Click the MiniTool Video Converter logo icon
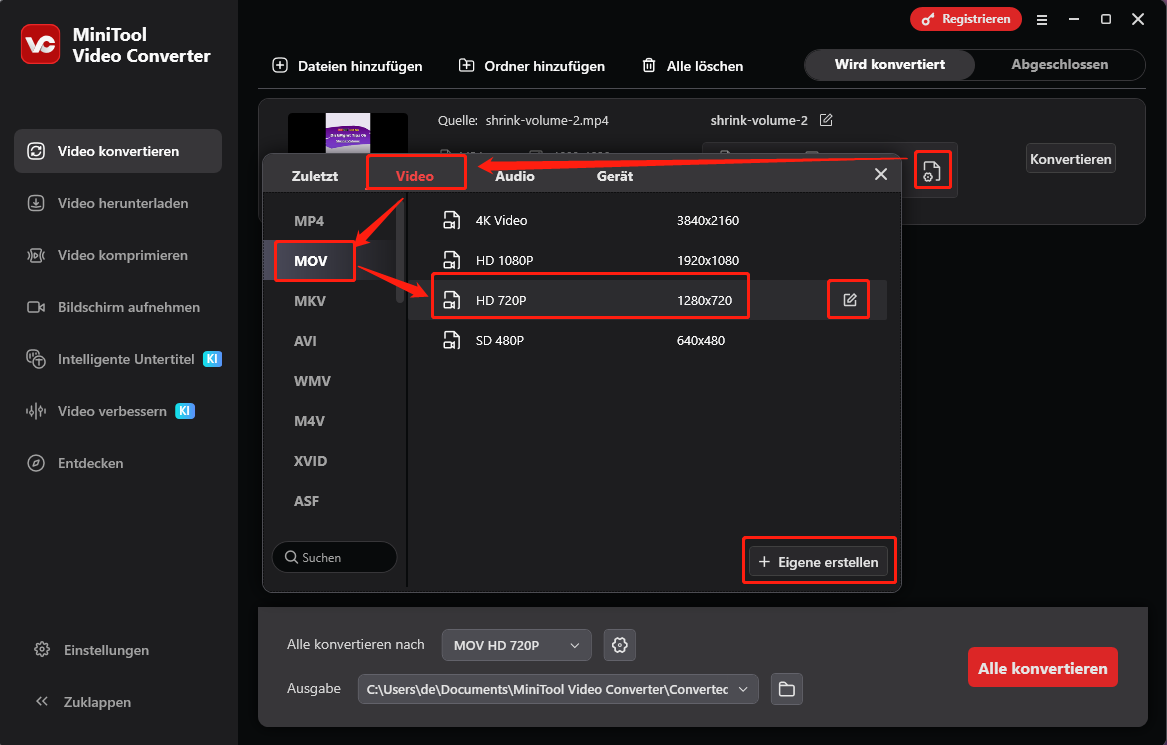Image resolution: width=1167 pixels, height=745 pixels. (x=40, y=44)
